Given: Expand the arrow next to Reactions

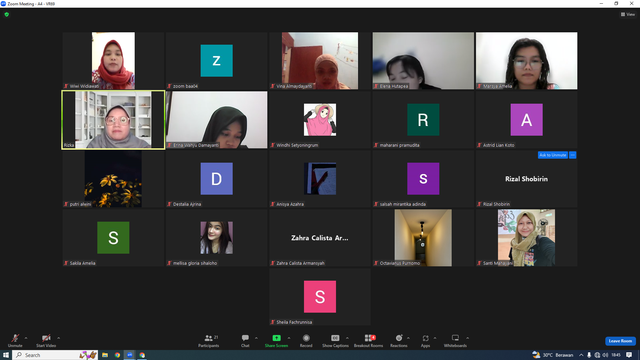Looking at the screenshot, I should [408, 338].
